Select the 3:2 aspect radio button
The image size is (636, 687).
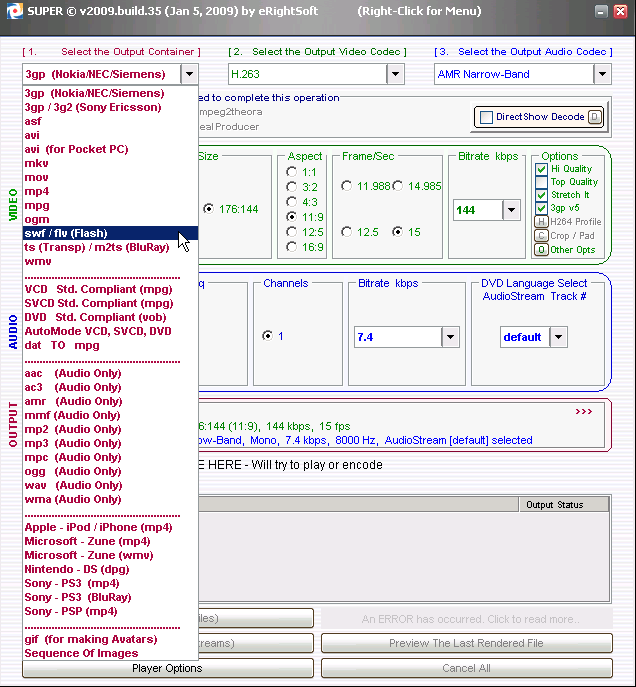[x=291, y=187]
